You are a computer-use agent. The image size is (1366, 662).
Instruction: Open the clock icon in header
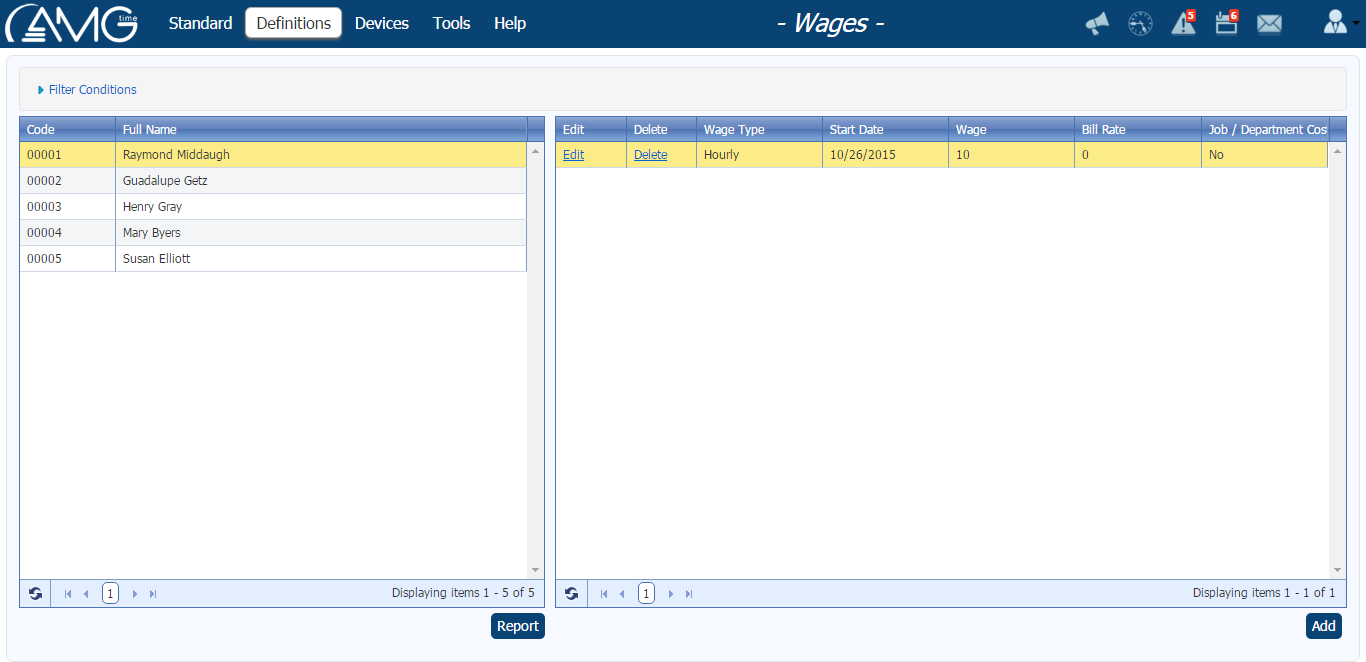pyautogui.click(x=1140, y=23)
